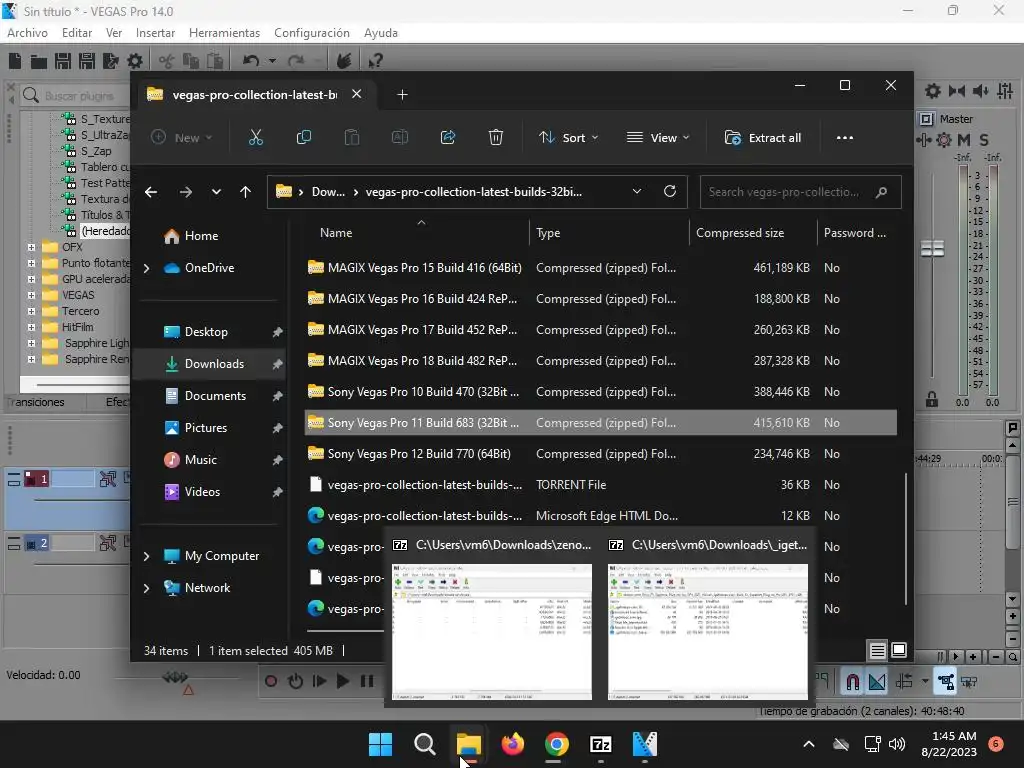Select Downloads in navigation pane
Viewport: 1024px width, 768px height.
coord(210,364)
